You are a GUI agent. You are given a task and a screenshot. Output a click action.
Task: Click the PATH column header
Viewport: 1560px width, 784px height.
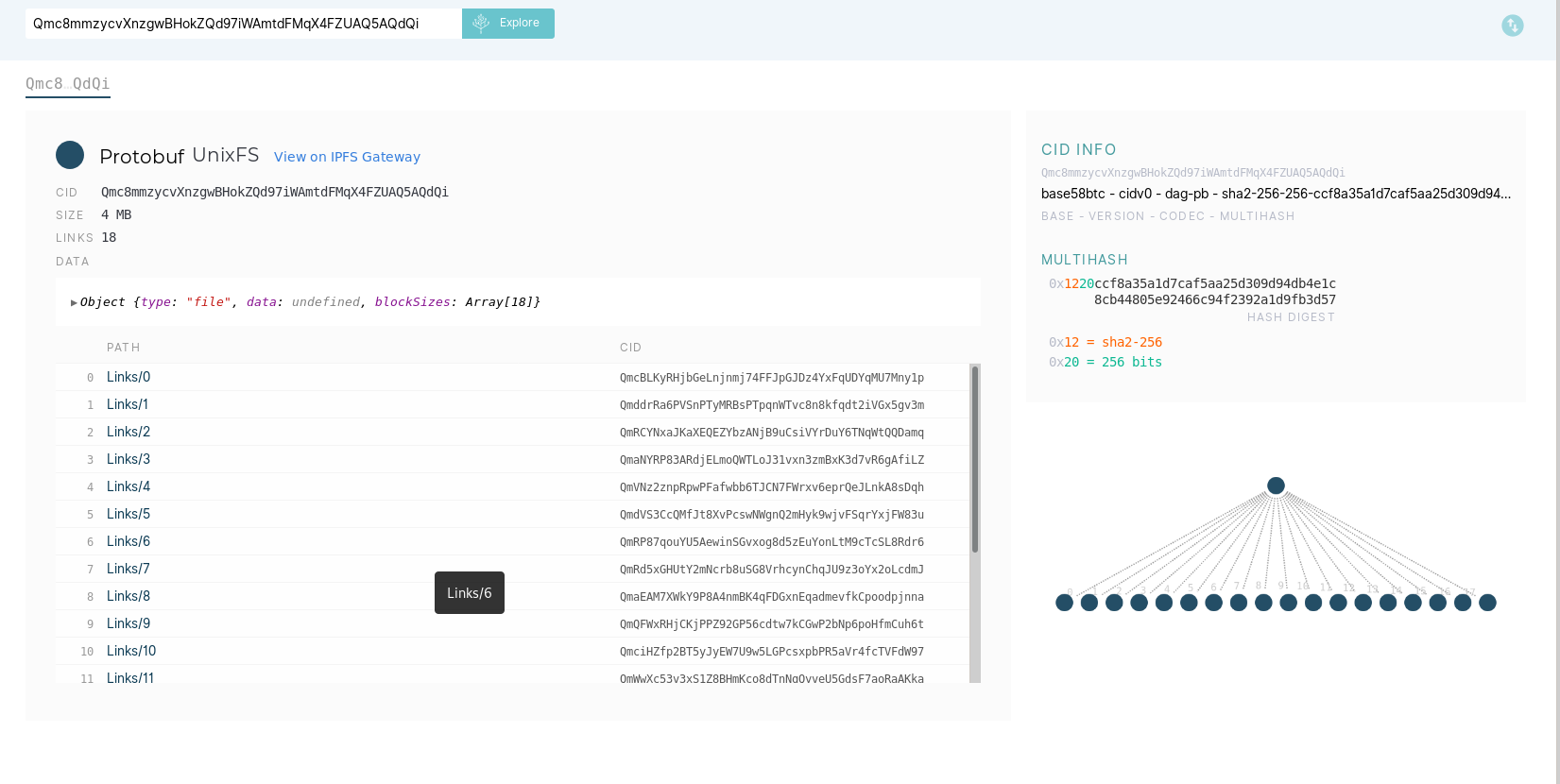point(124,348)
